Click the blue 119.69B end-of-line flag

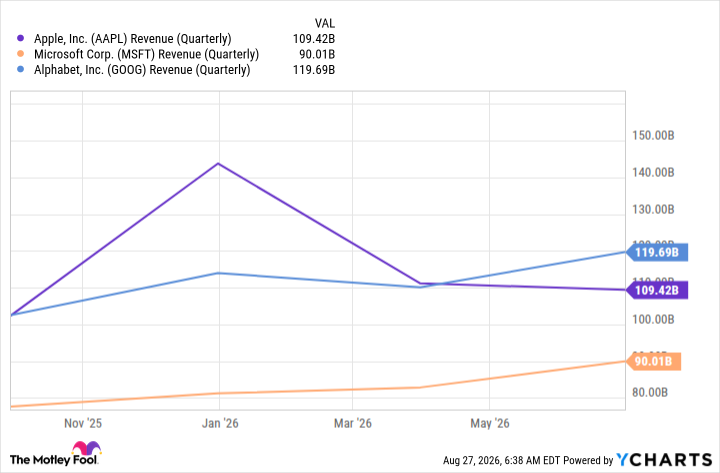(x=657, y=252)
